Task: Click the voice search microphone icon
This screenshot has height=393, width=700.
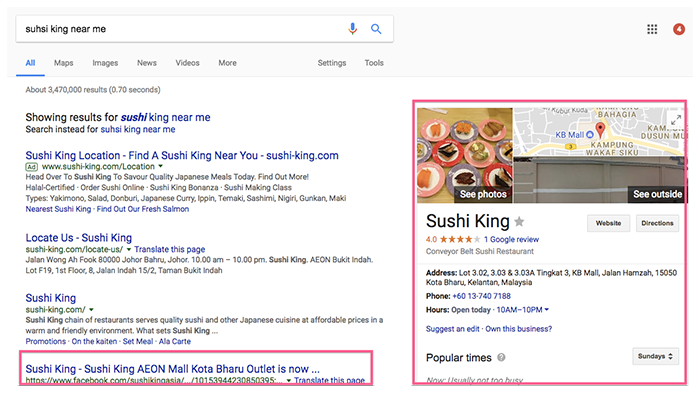Action: (353, 29)
